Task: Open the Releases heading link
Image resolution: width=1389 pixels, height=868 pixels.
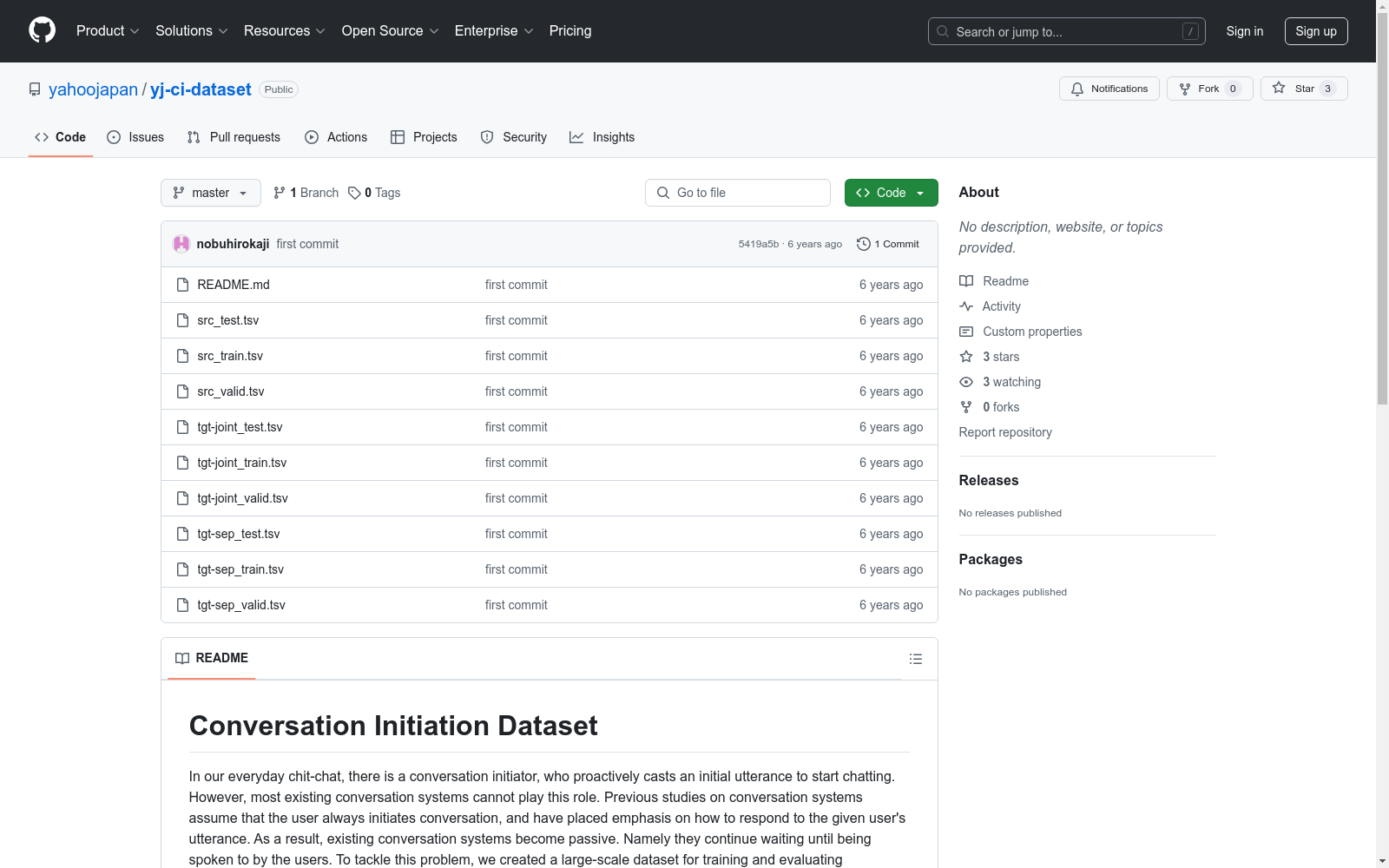Action: pos(989,480)
